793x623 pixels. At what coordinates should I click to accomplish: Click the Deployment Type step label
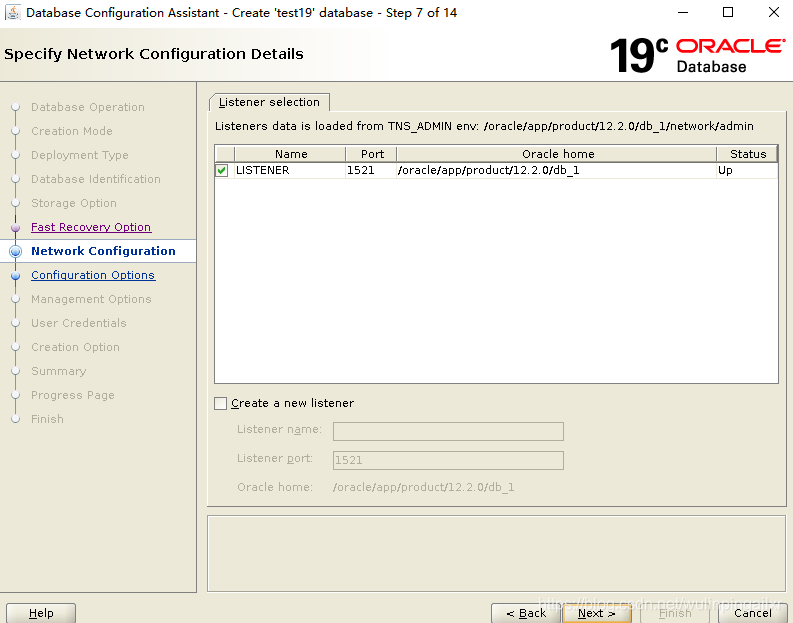(x=79, y=155)
